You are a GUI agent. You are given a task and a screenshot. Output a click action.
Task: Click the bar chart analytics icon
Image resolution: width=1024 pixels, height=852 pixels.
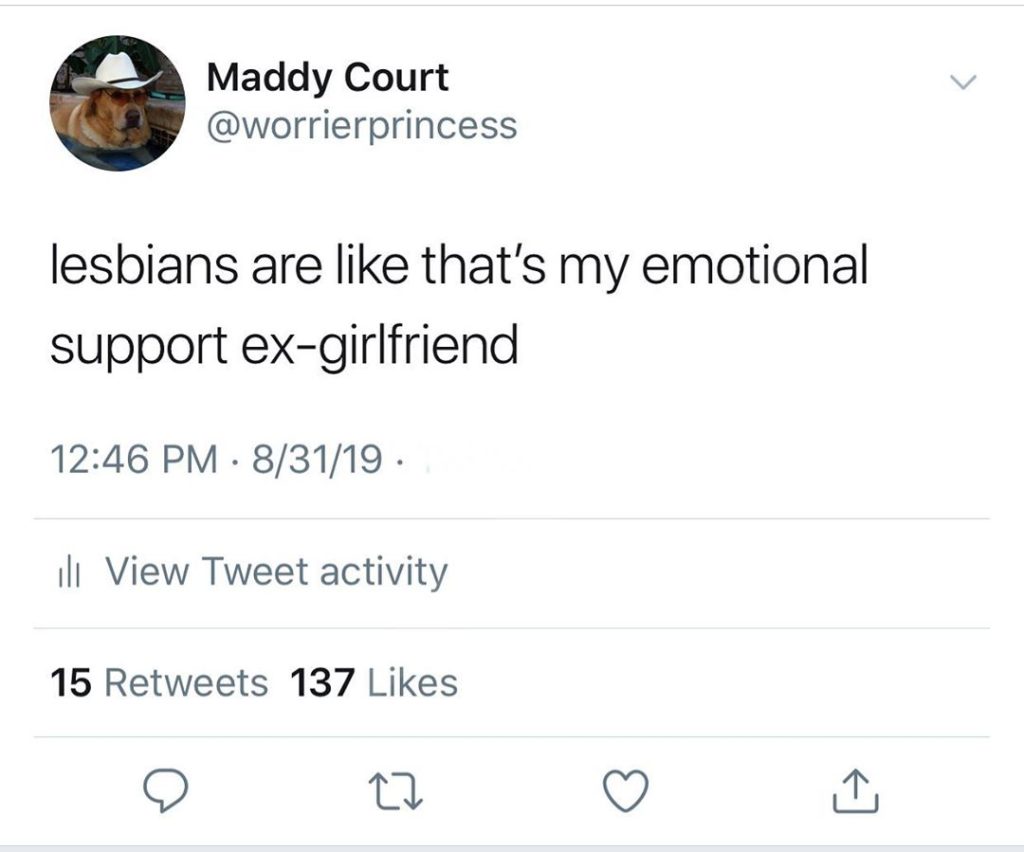66,573
